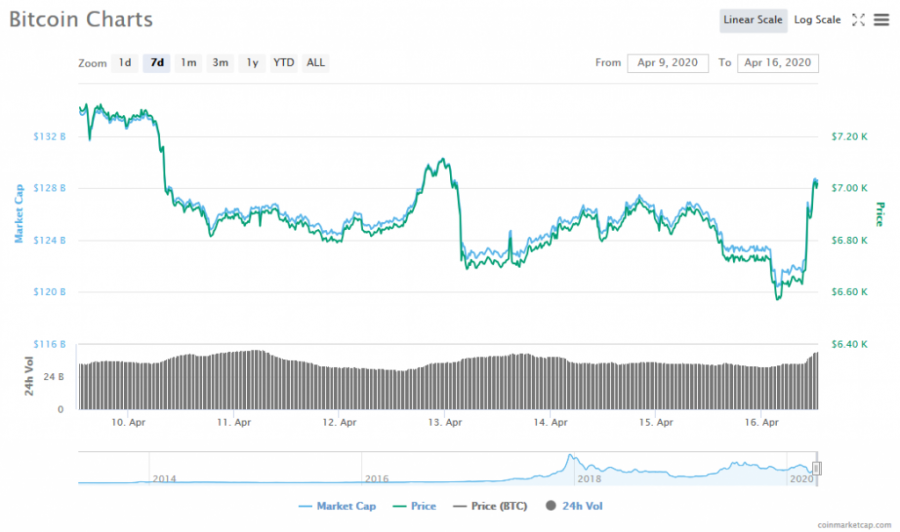Click the $6.40 K price axis label
Screen dimensions: 900x532
[x=849, y=344]
